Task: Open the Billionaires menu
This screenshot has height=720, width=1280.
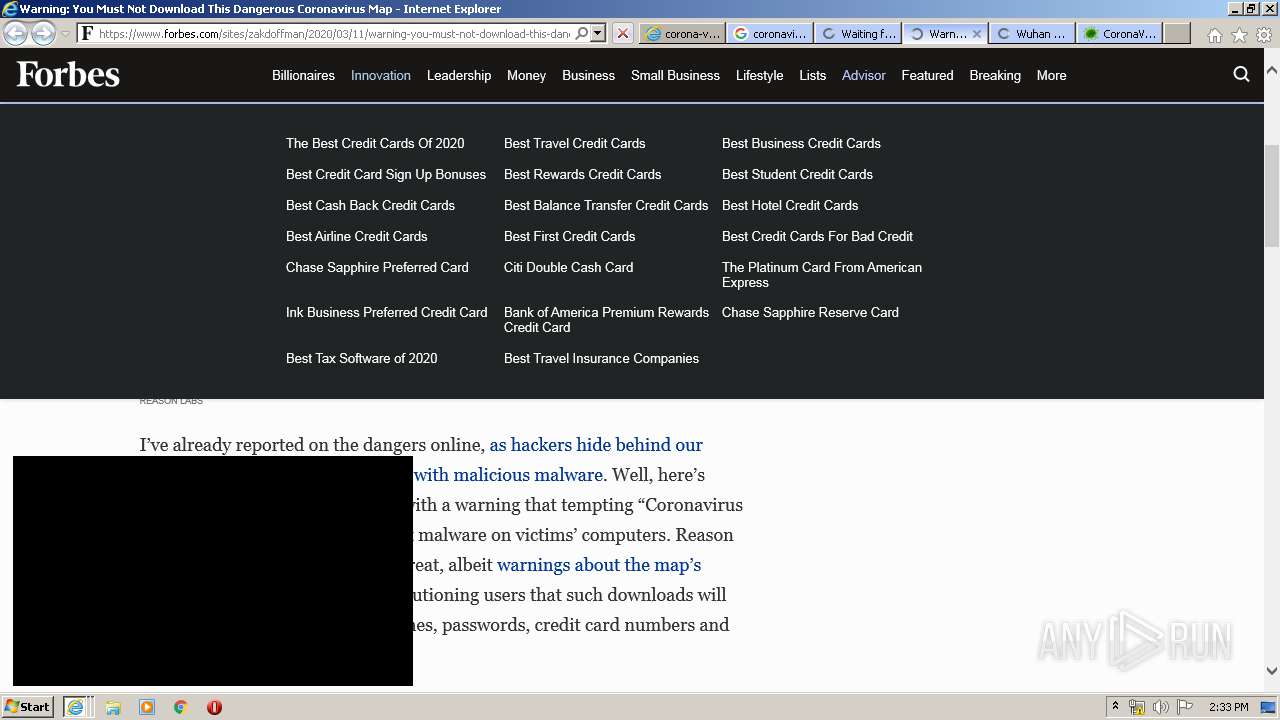Action: pyautogui.click(x=303, y=75)
